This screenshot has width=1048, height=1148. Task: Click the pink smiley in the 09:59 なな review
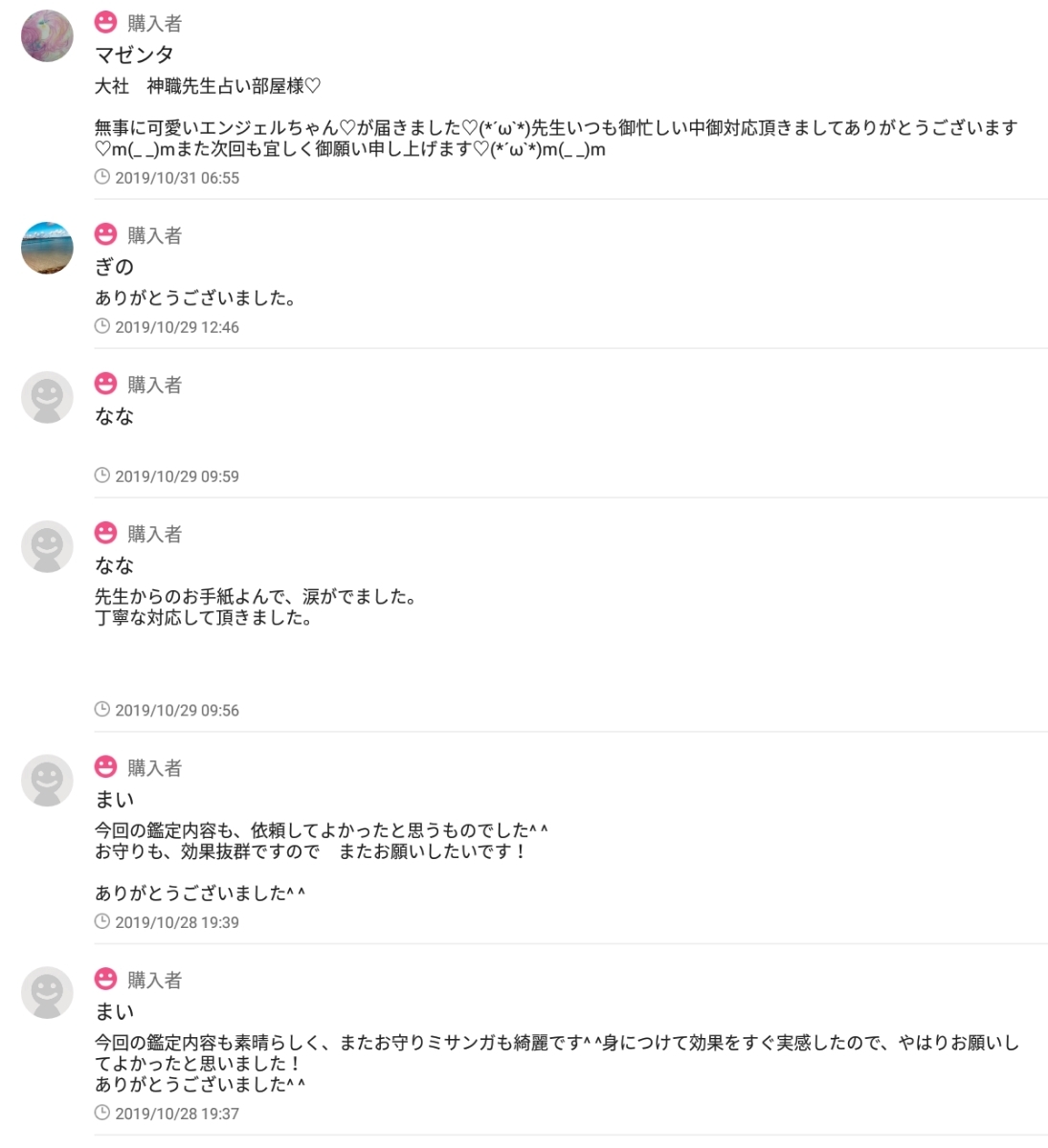[x=105, y=384]
